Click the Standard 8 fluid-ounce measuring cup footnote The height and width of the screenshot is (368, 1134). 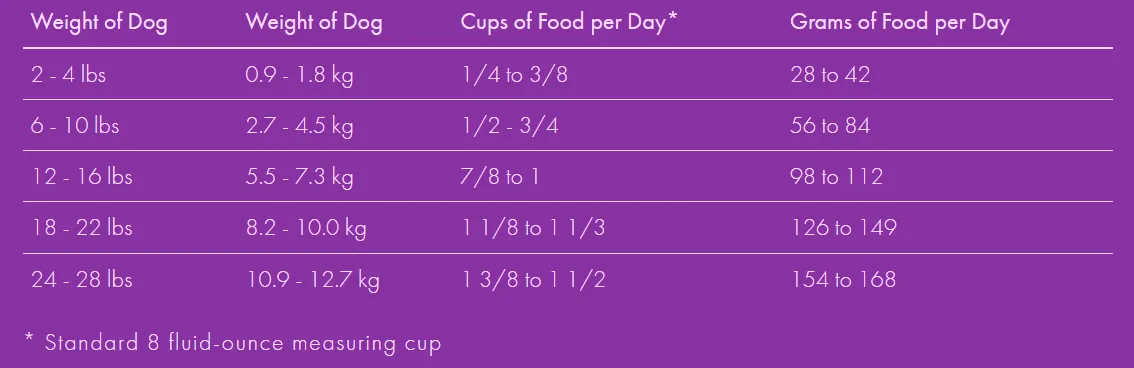click(x=233, y=342)
